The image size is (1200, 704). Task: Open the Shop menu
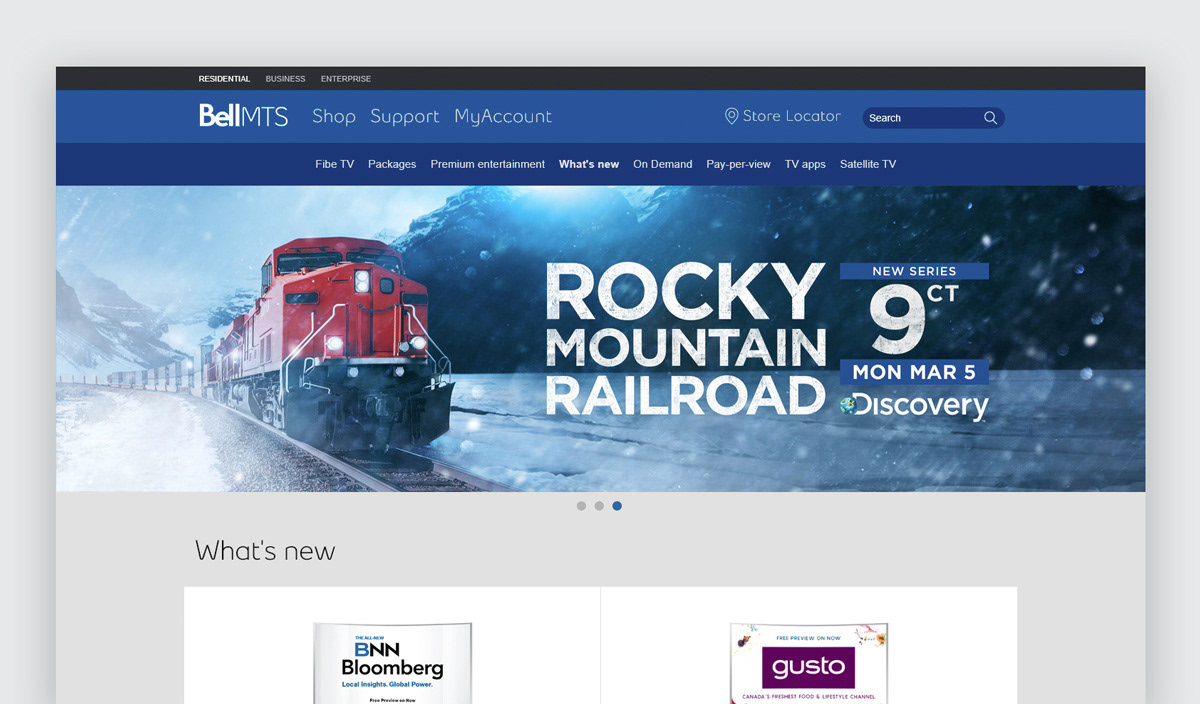point(334,116)
